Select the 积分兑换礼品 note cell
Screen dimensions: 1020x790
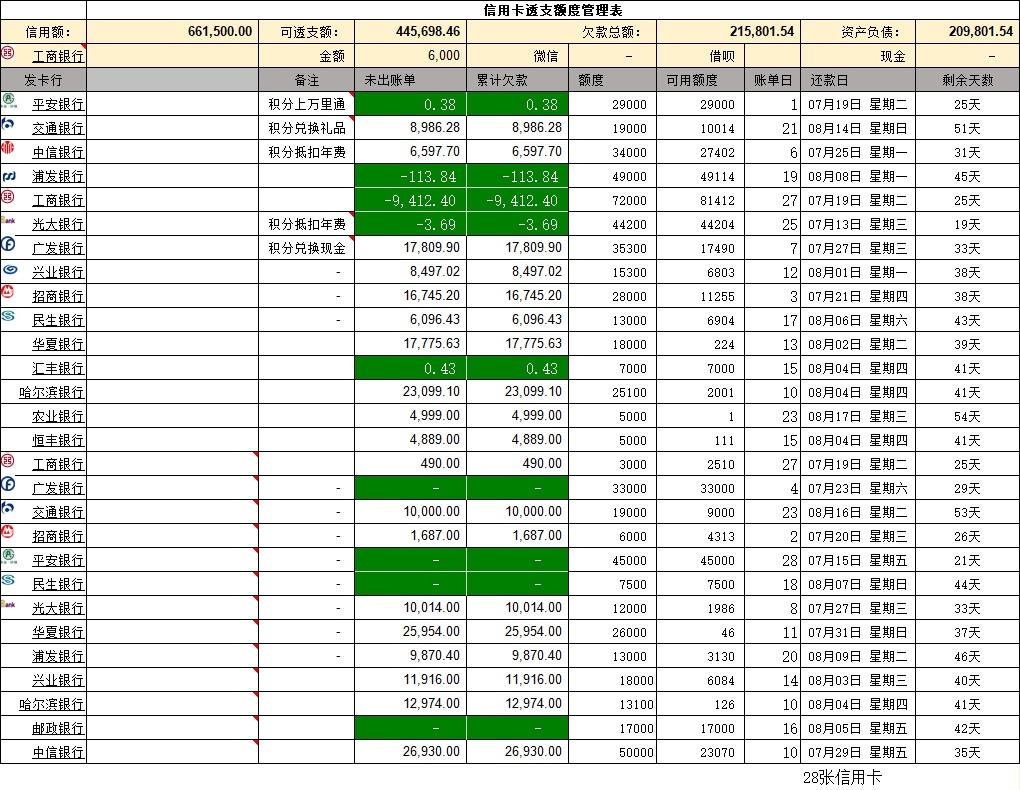(x=306, y=128)
